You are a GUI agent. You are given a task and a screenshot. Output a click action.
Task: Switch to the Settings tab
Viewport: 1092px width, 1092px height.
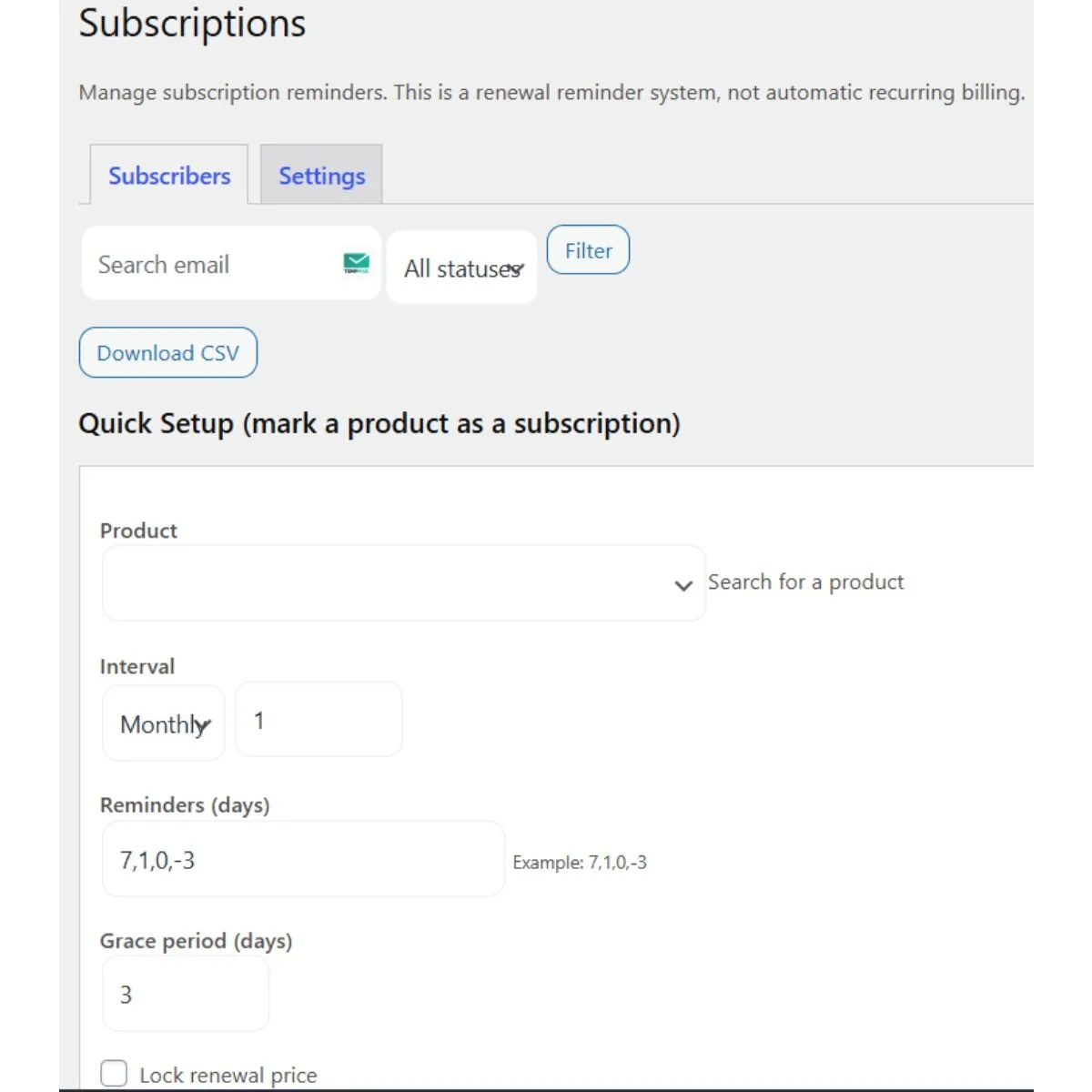pyautogui.click(x=321, y=176)
